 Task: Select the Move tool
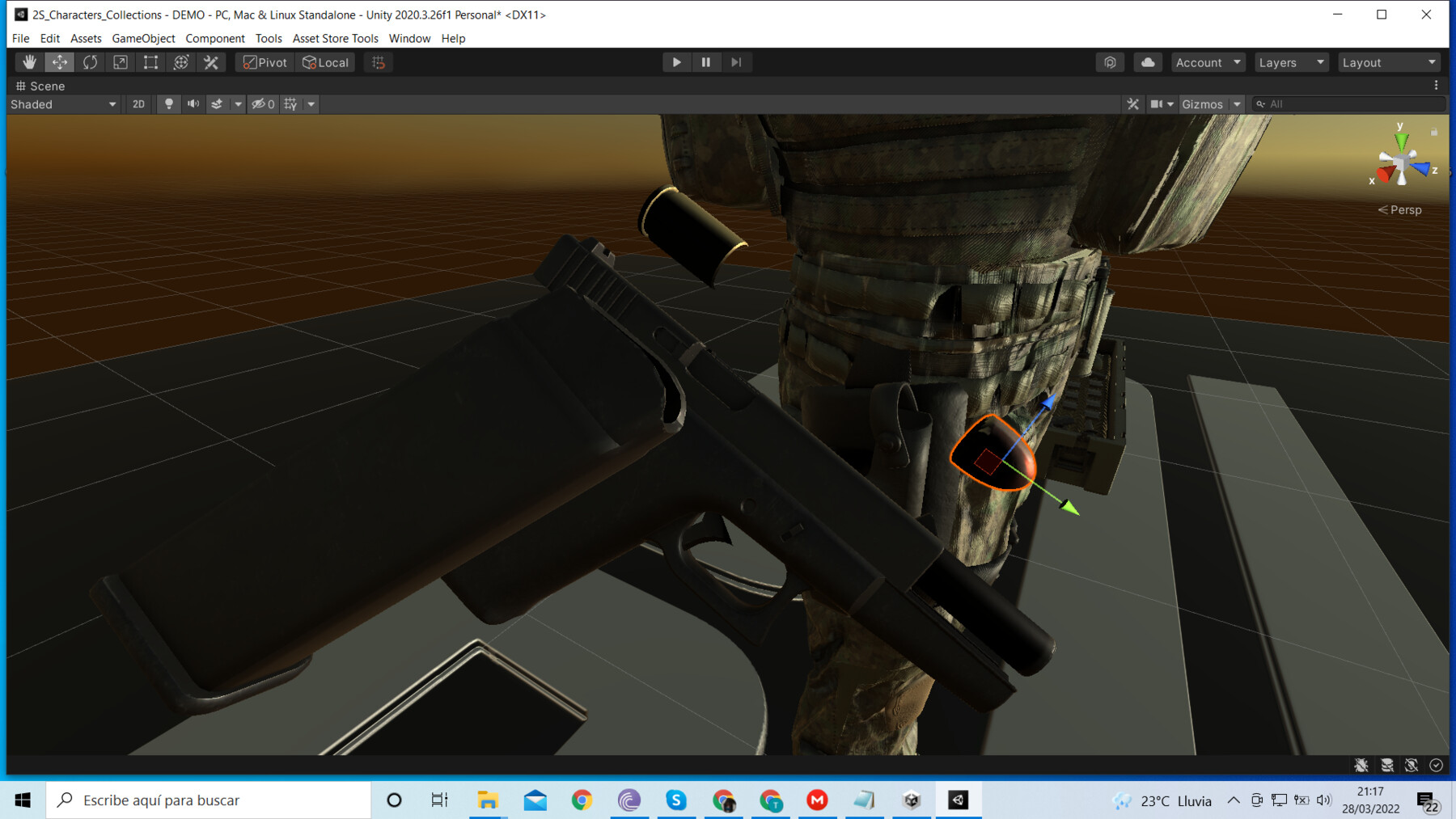click(60, 62)
